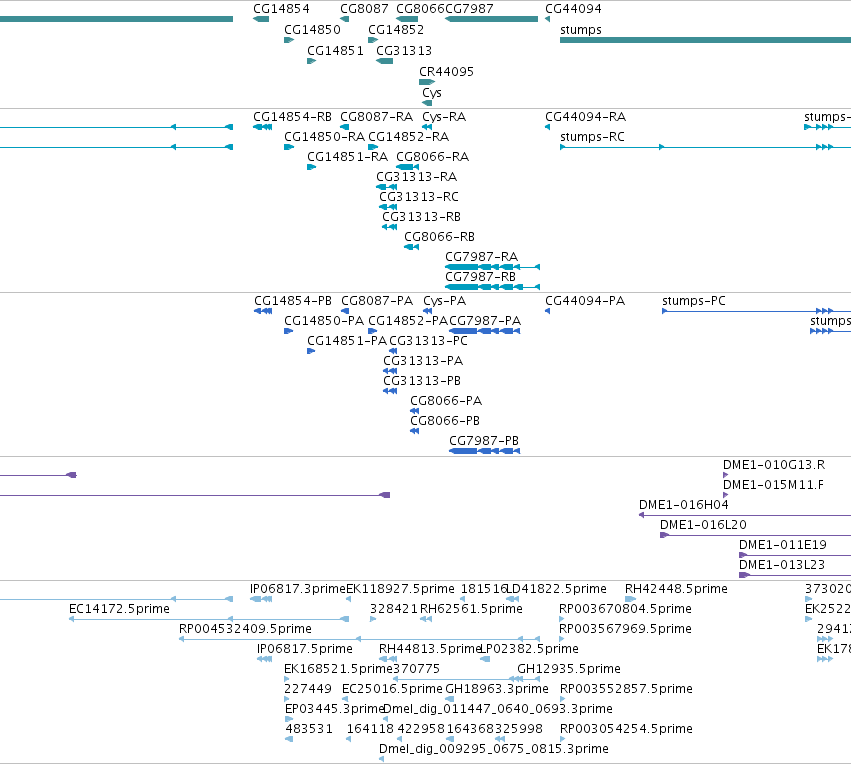This screenshot has height=764, width=851.
Task: Click the CG31313-RA transcript label
Action: (x=416, y=177)
